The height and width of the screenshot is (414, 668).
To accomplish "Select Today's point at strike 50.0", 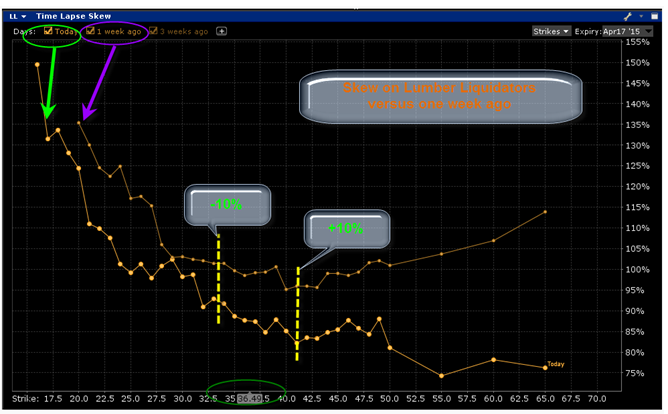I will pos(390,348).
